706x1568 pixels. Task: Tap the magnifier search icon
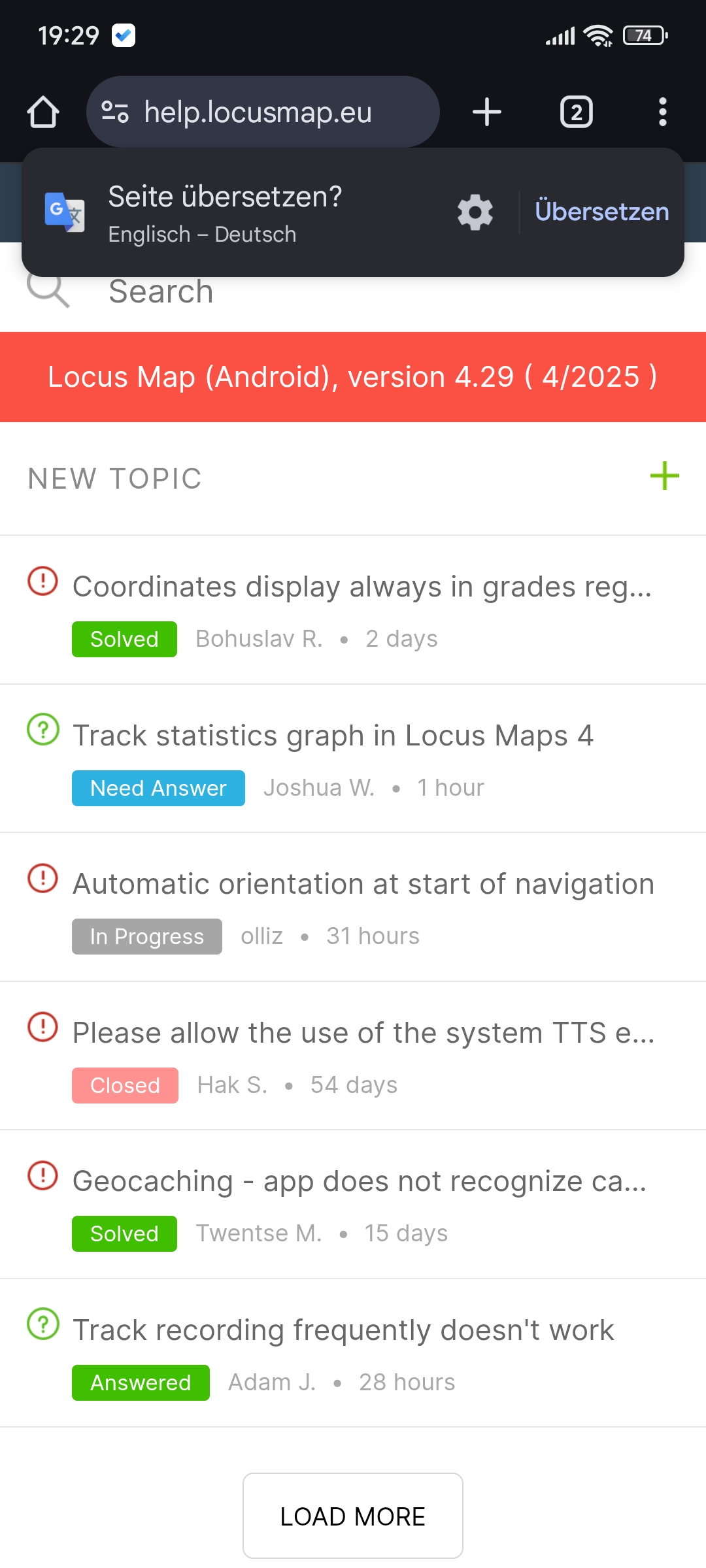click(48, 291)
